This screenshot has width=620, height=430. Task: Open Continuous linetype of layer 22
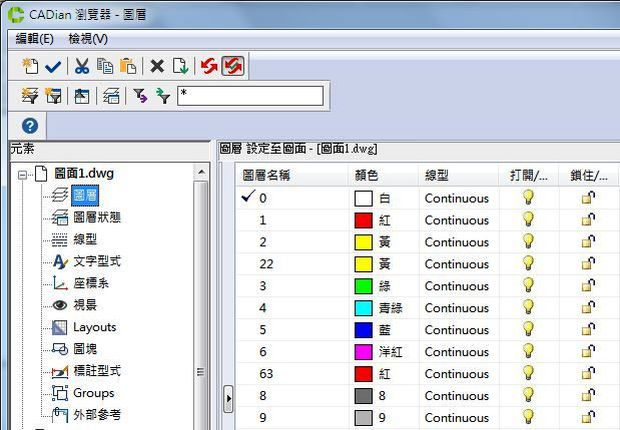(x=457, y=264)
